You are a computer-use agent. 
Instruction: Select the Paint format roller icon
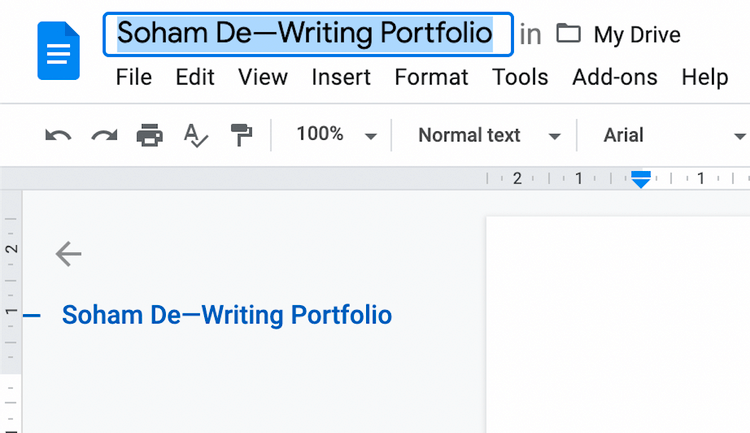pyautogui.click(x=242, y=135)
